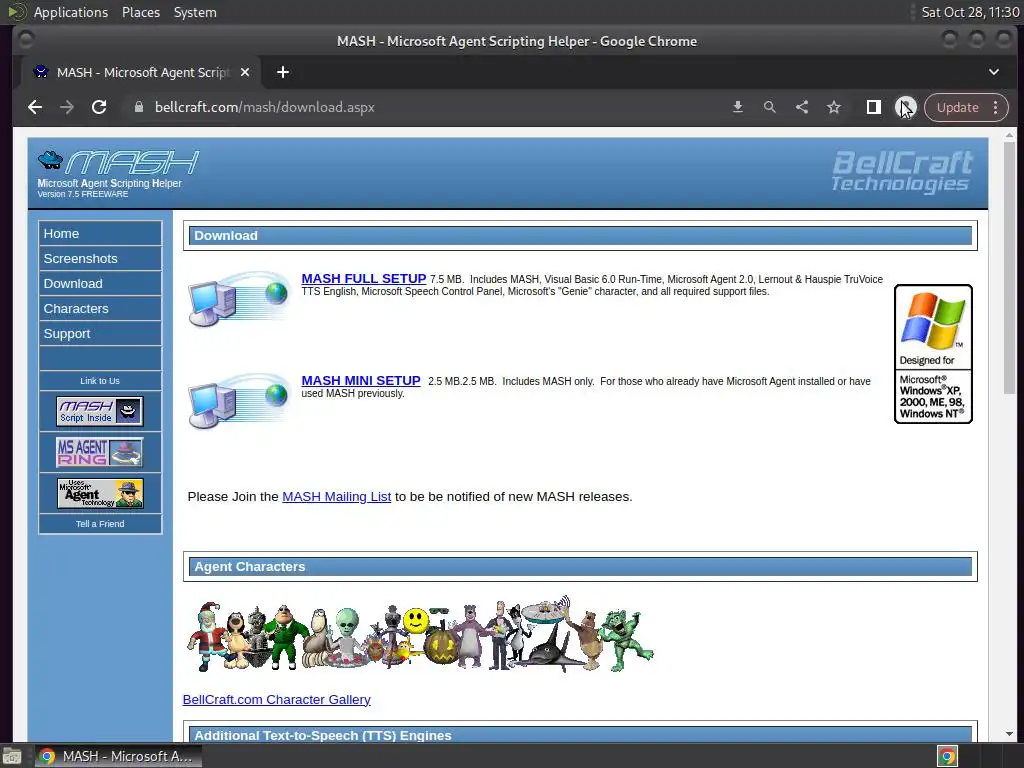1024x768 pixels.
Task: Open the Characters sidebar menu item
Action: 100,308
